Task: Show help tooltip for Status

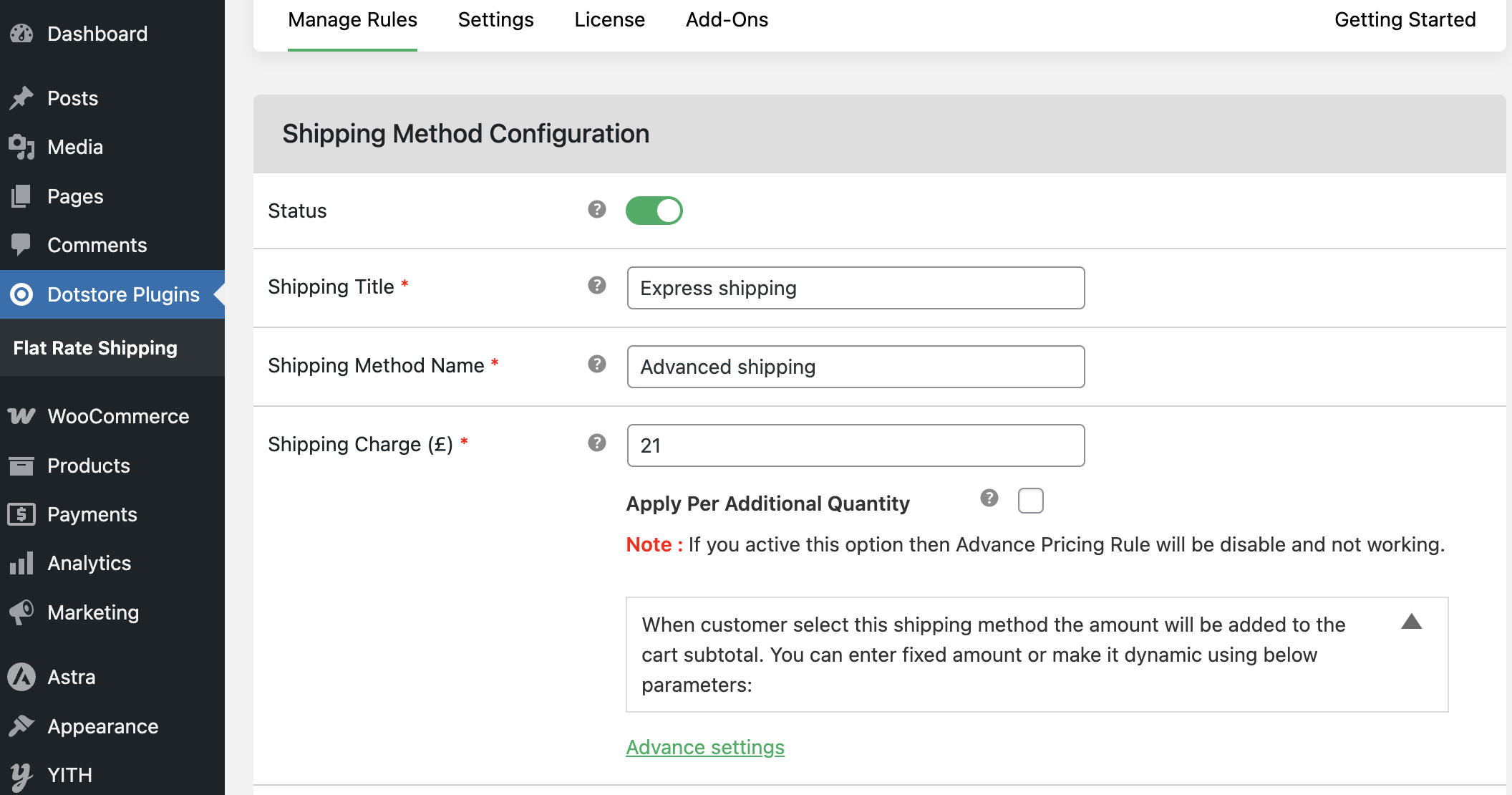Action: (597, 209)
